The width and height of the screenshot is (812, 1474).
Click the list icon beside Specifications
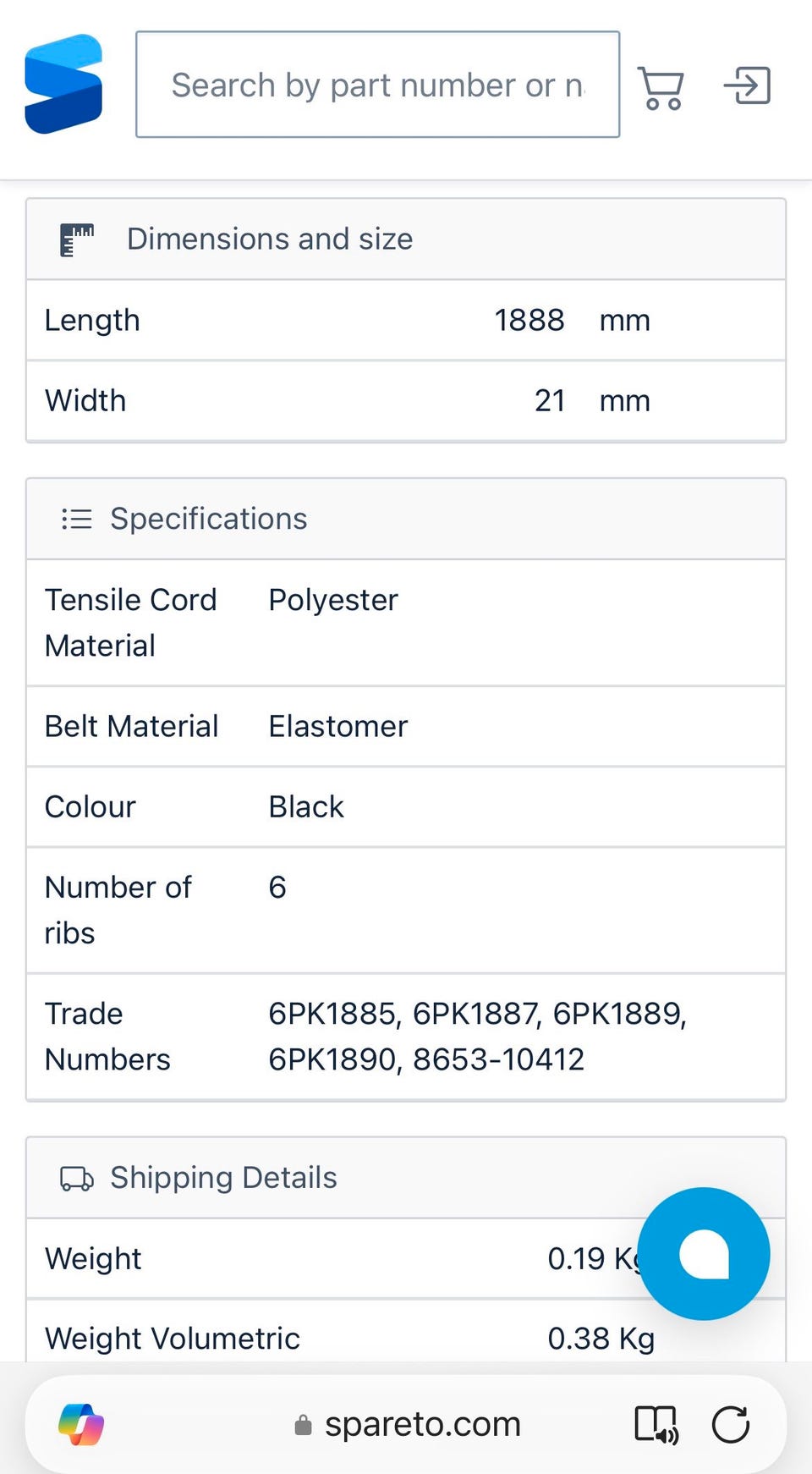click(76, 519)
